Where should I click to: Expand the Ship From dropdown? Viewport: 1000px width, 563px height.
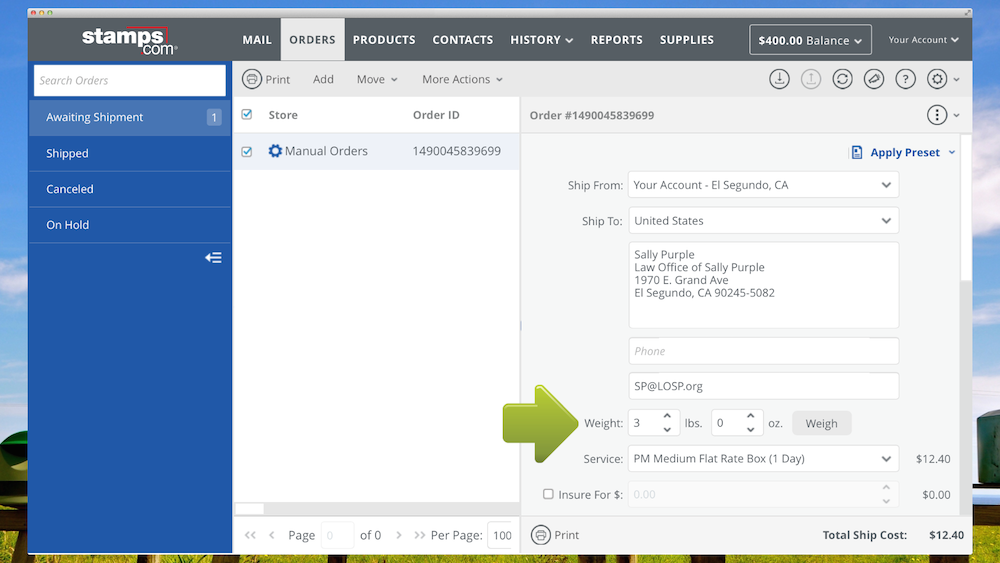tap(886, 185)
